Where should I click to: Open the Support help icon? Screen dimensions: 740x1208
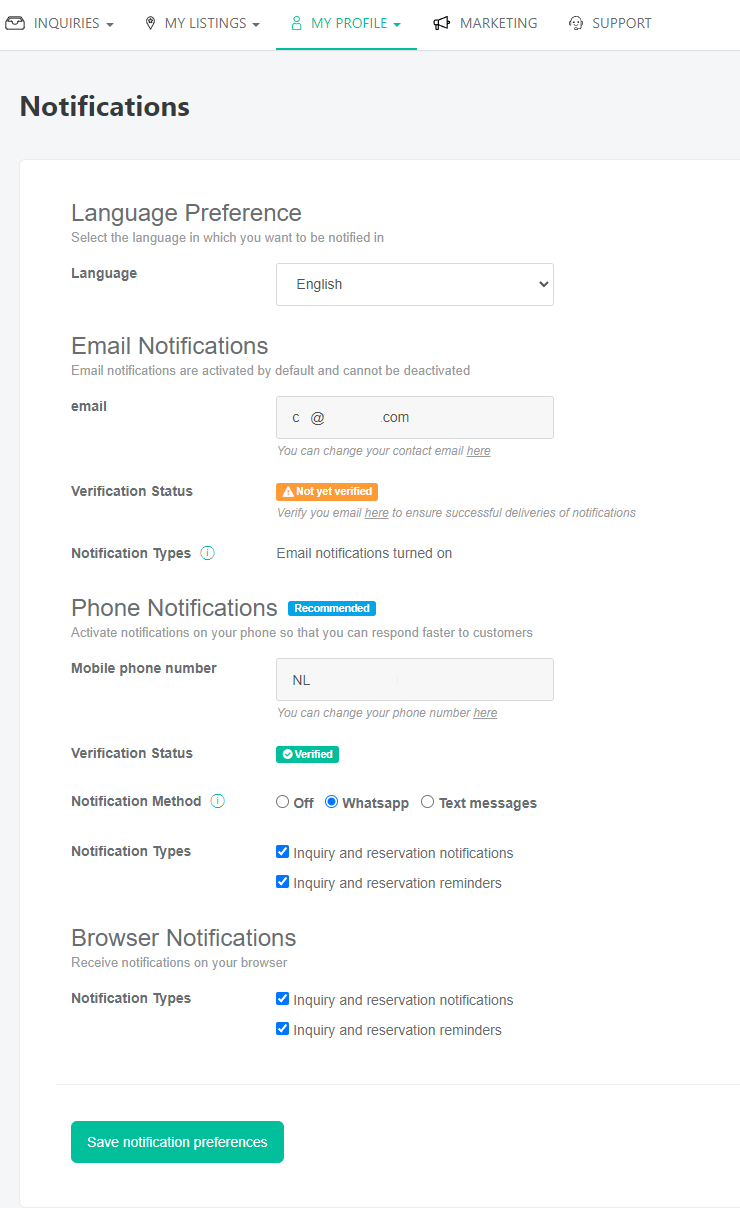tap(575, 22)
